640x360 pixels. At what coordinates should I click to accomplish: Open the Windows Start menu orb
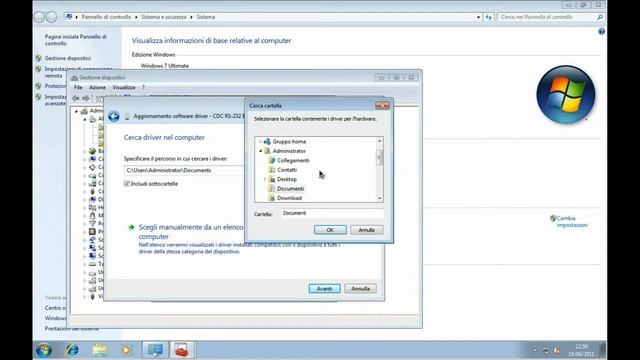[44, 350]
